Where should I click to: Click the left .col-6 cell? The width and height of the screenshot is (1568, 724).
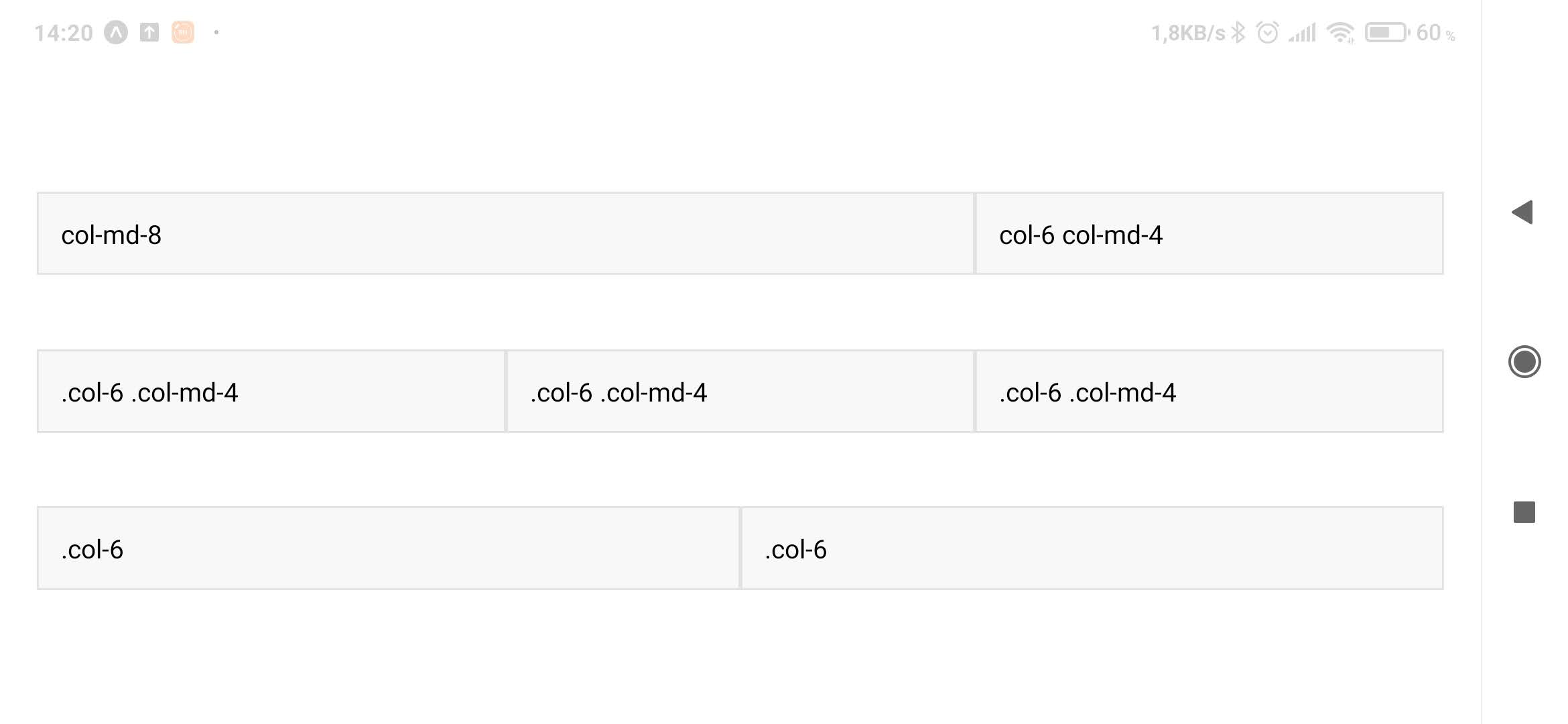tap(388, 548)
